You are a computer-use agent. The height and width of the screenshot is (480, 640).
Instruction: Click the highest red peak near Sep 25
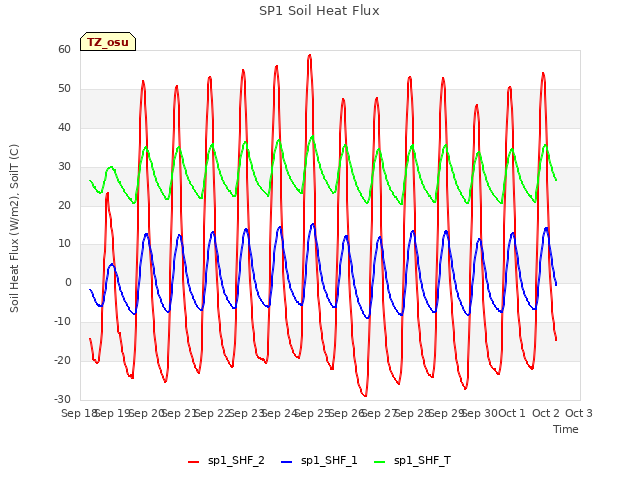tap(310, 55)
